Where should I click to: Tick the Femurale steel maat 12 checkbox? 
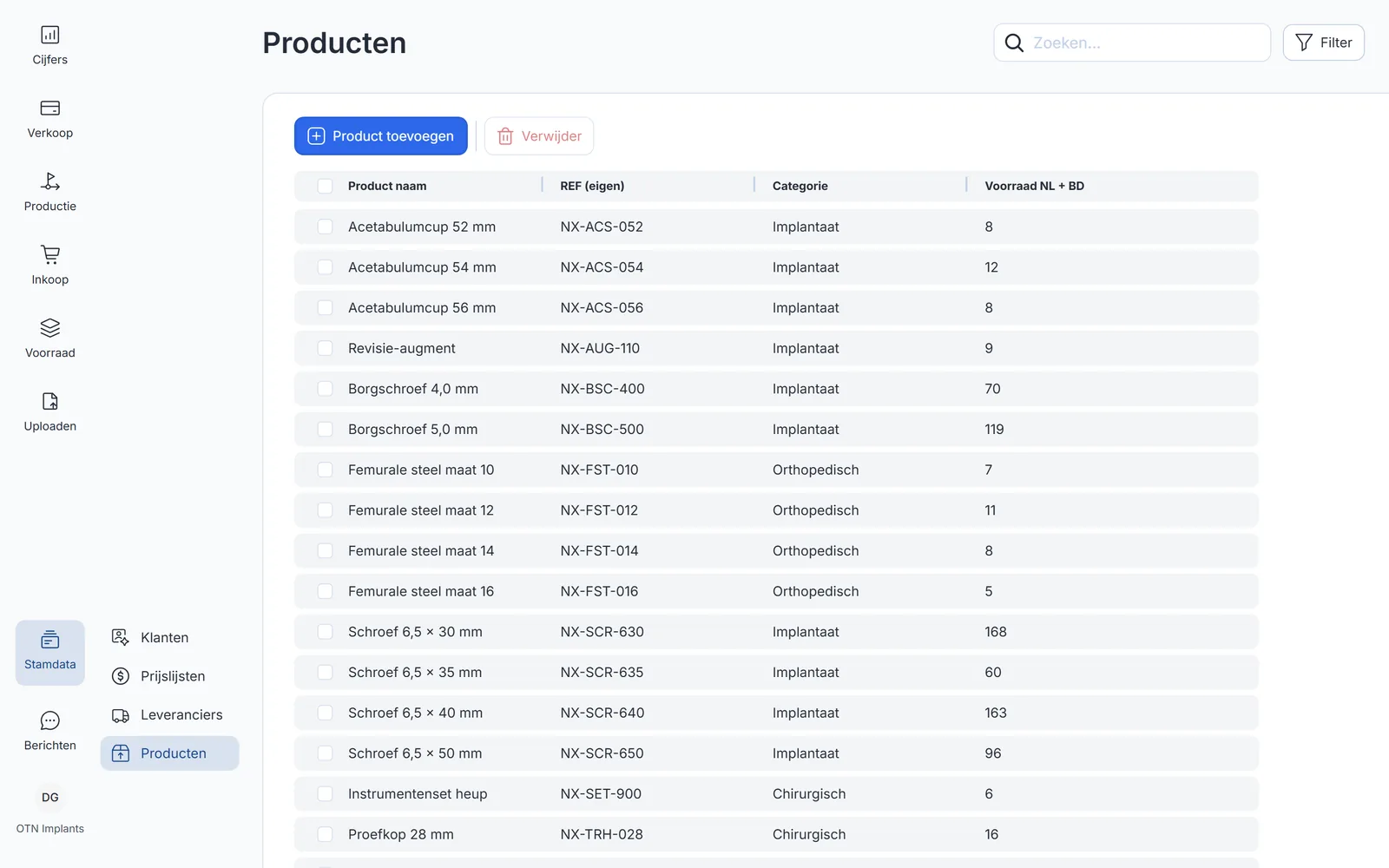pos(325,510)
